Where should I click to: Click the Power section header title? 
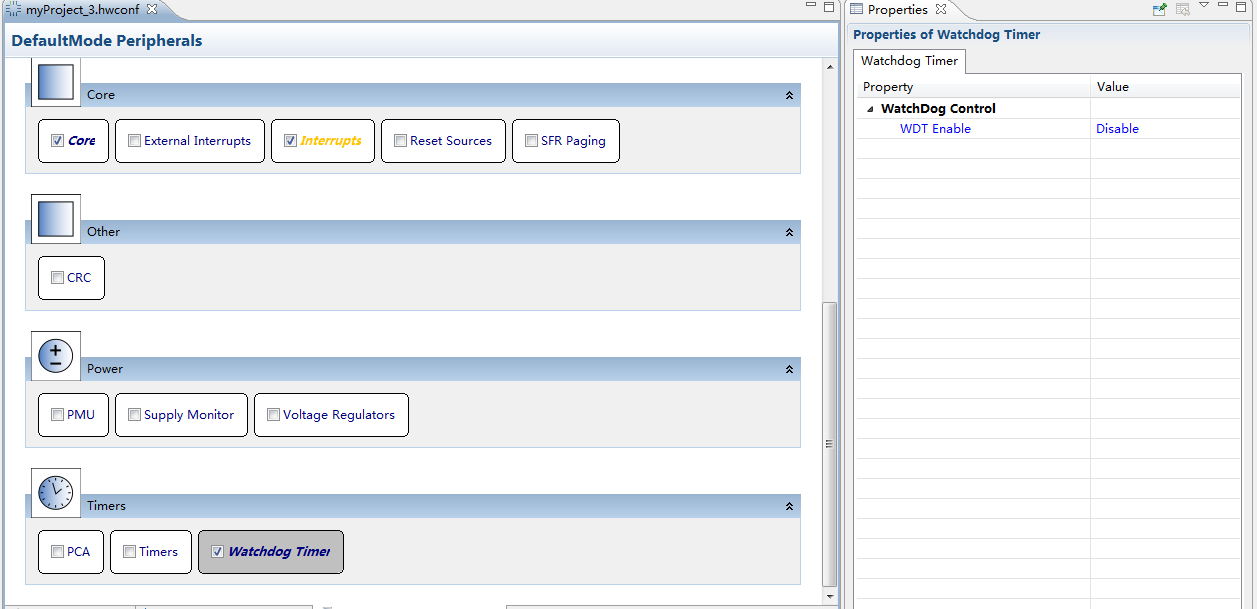[x=105, y=369]
